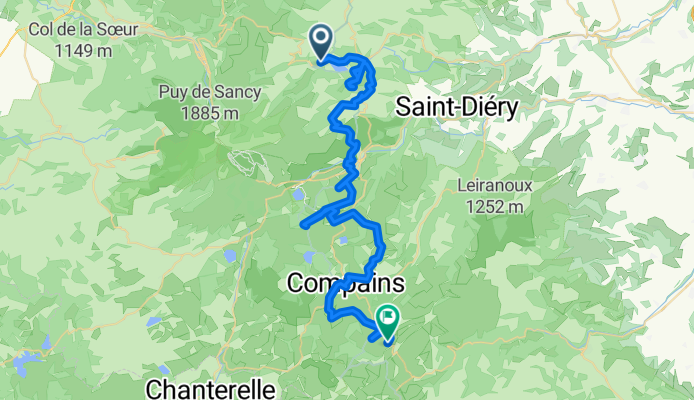Click the 1885 m elevation text
This screenshot has width=694, height=400.
[x=210, y=114]
